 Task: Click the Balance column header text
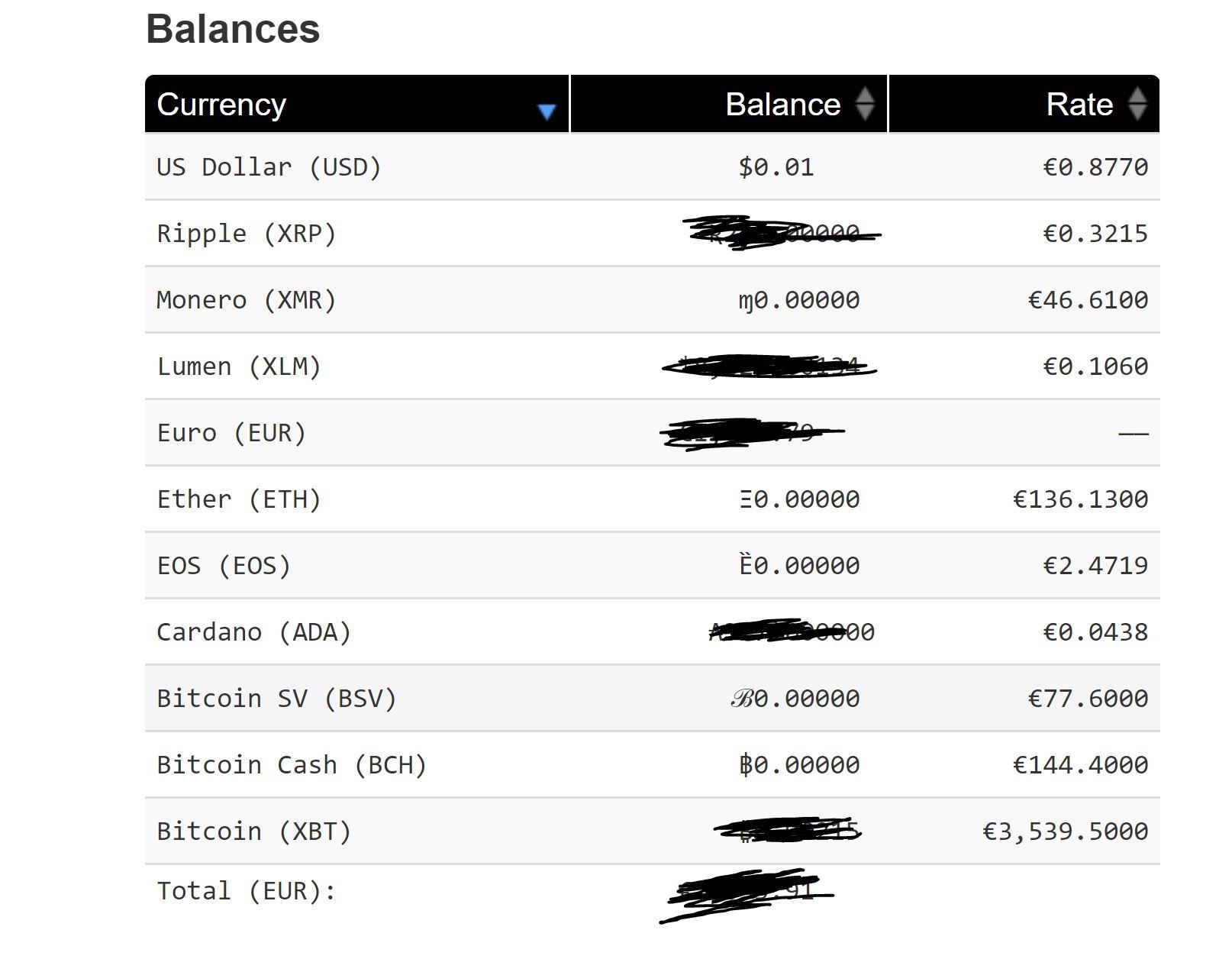(782, 104)
